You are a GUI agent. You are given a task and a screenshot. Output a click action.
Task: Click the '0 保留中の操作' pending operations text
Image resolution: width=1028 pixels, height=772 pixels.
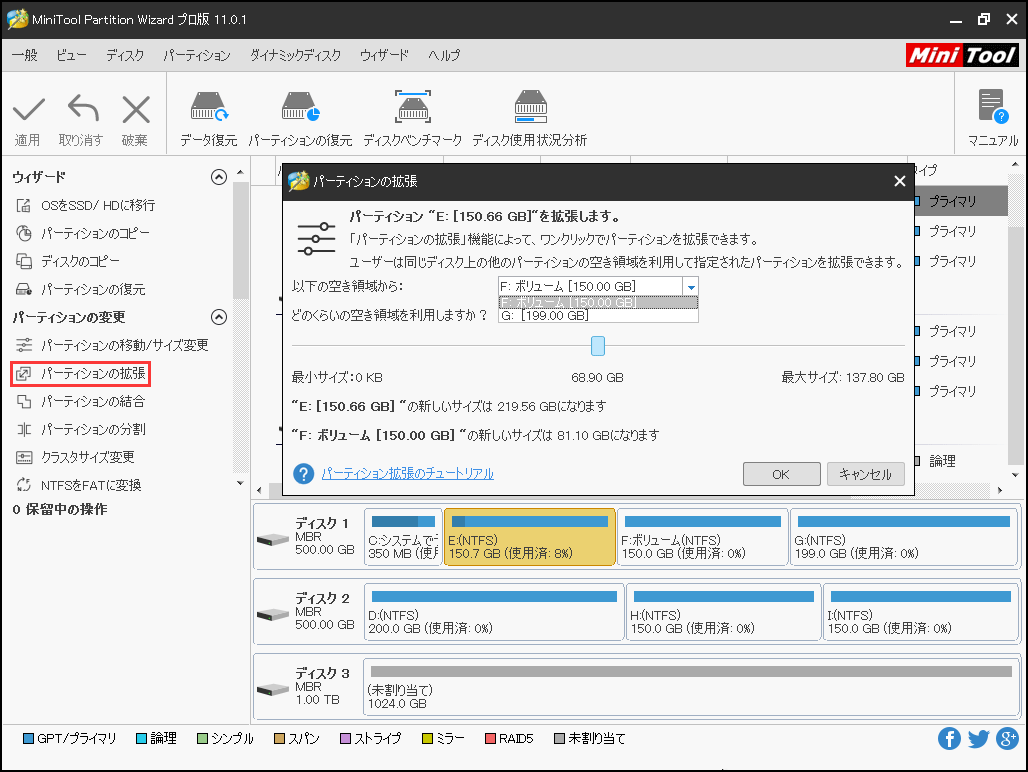point(60,510)
